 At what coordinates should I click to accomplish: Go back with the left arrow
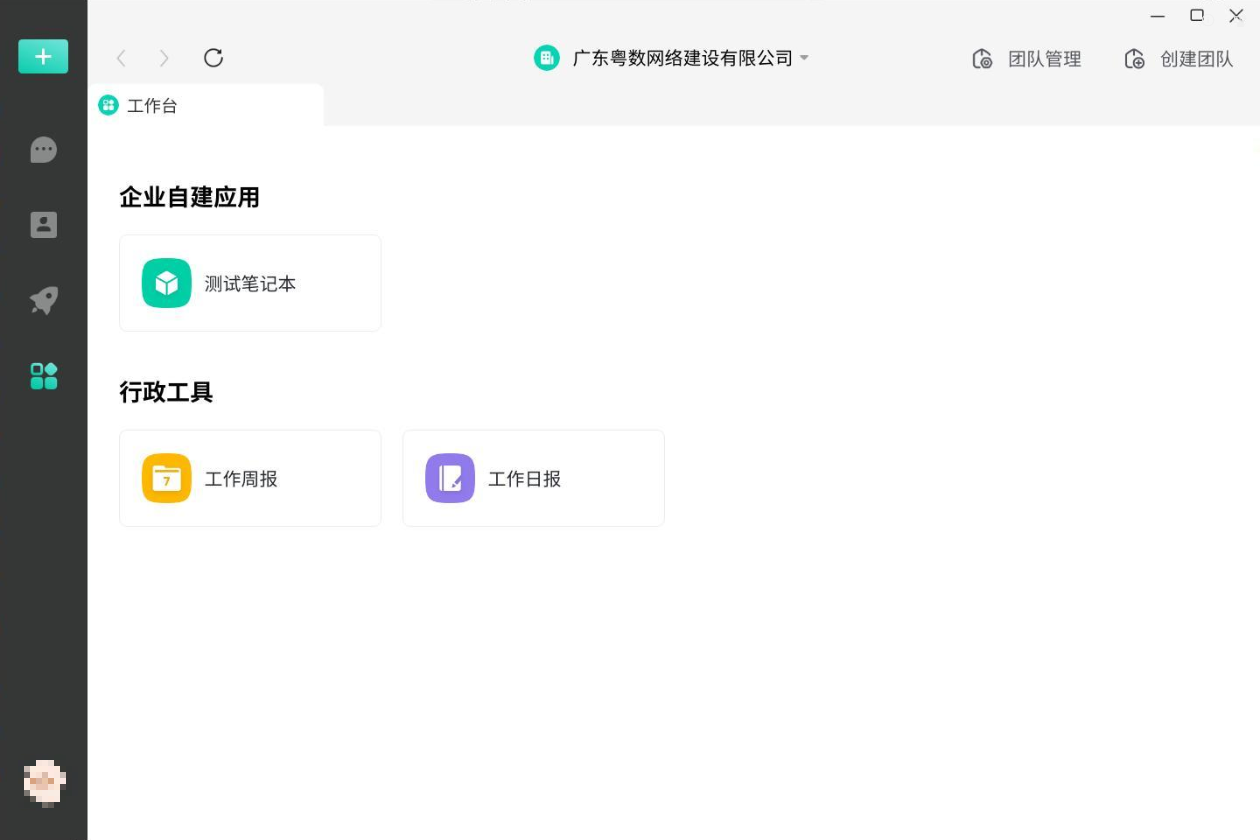coord(121,58)
